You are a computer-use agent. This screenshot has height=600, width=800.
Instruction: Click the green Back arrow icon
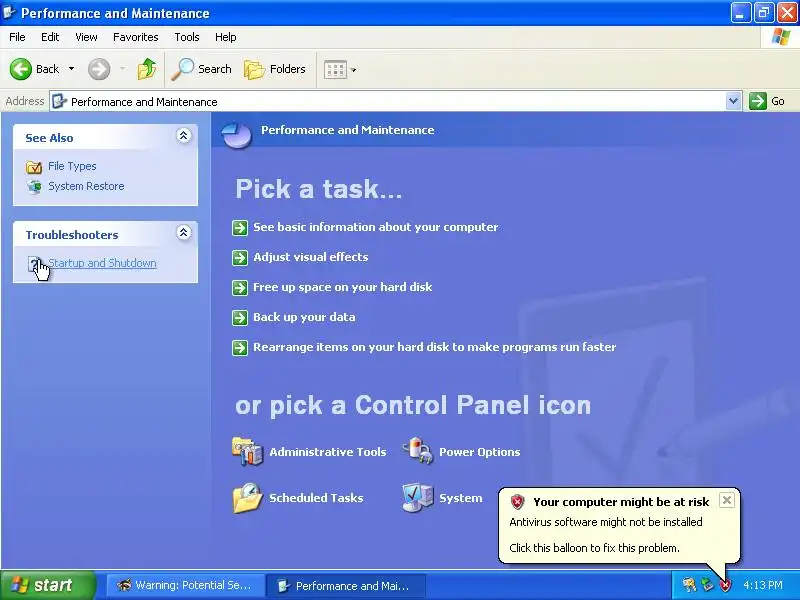tap(21, 69)
